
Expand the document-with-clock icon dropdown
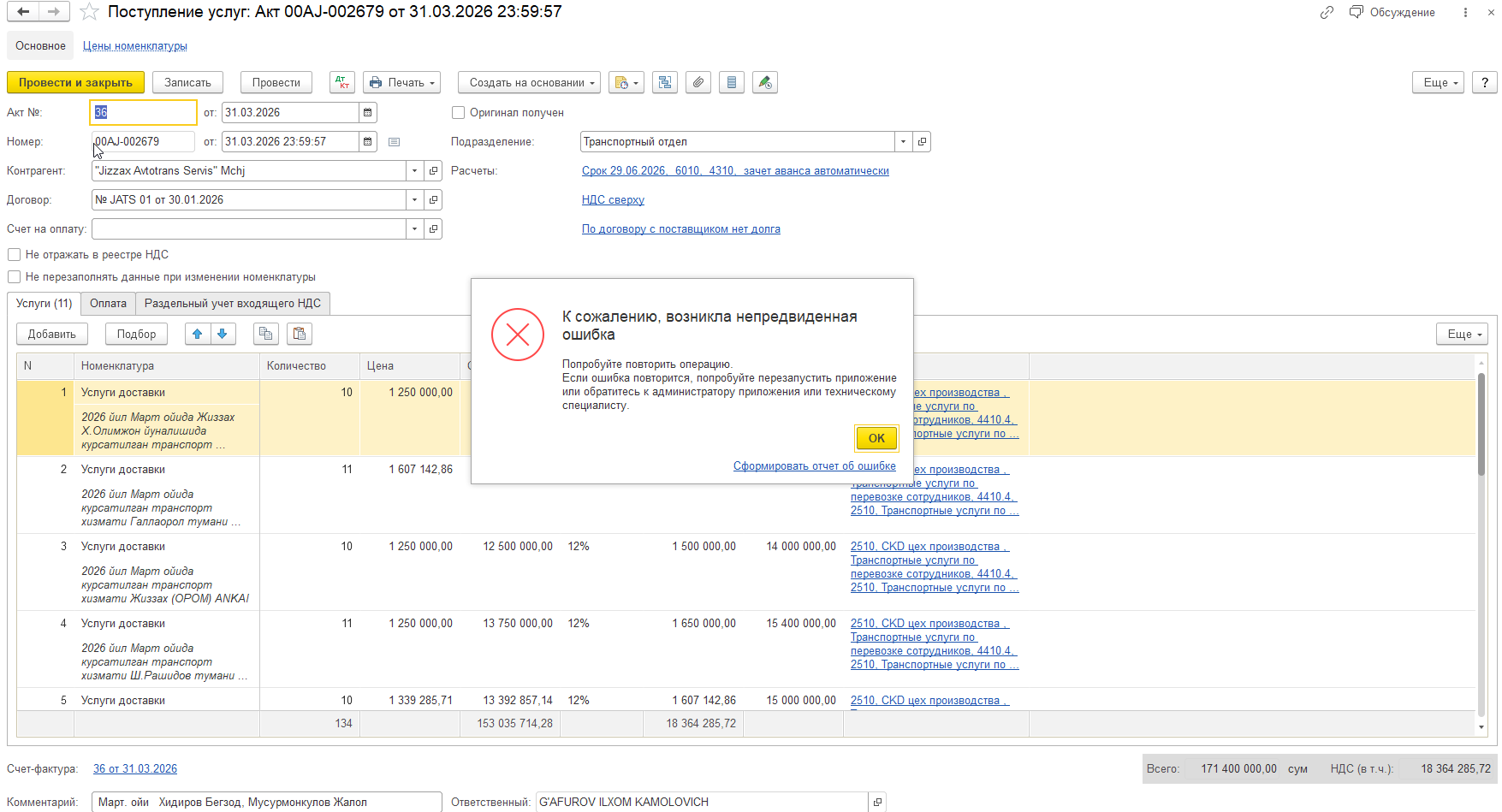coord(626,82)
